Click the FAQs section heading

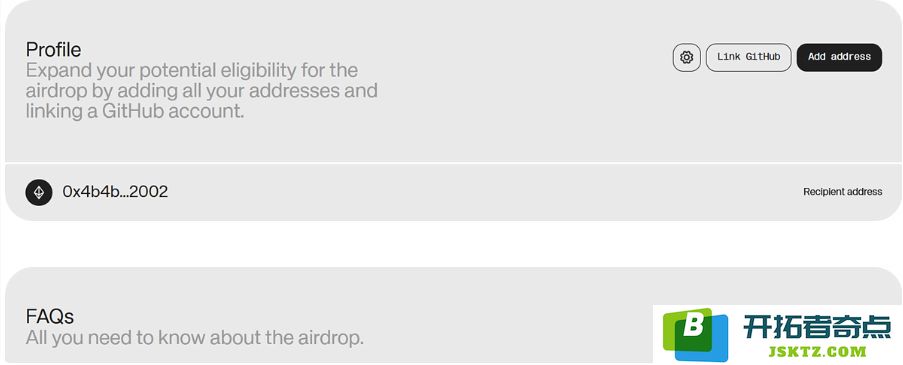[50, 316]
